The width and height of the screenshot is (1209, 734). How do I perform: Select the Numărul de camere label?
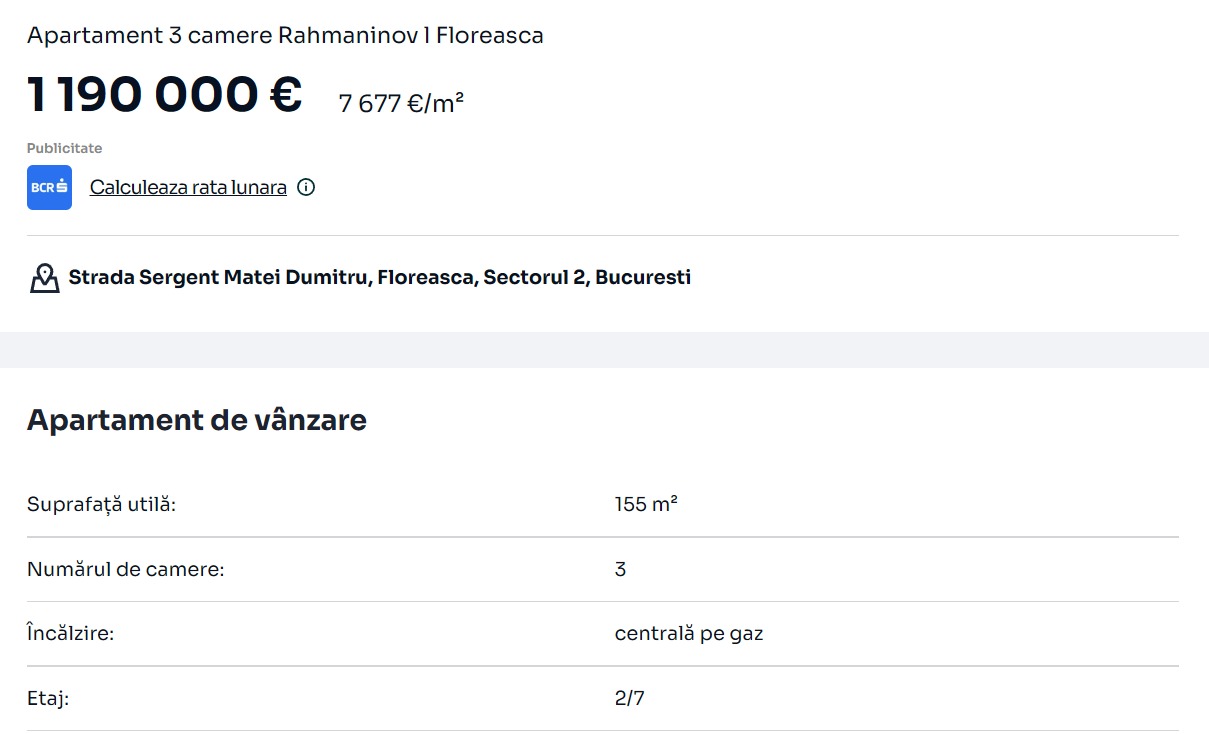(x=125, y=569)
